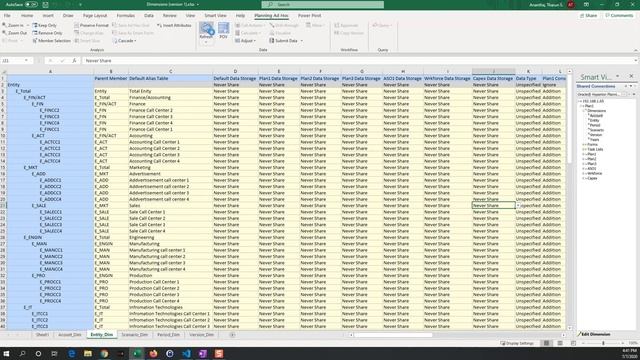Select the E_Total cell in column A

[x=51, y=91]
